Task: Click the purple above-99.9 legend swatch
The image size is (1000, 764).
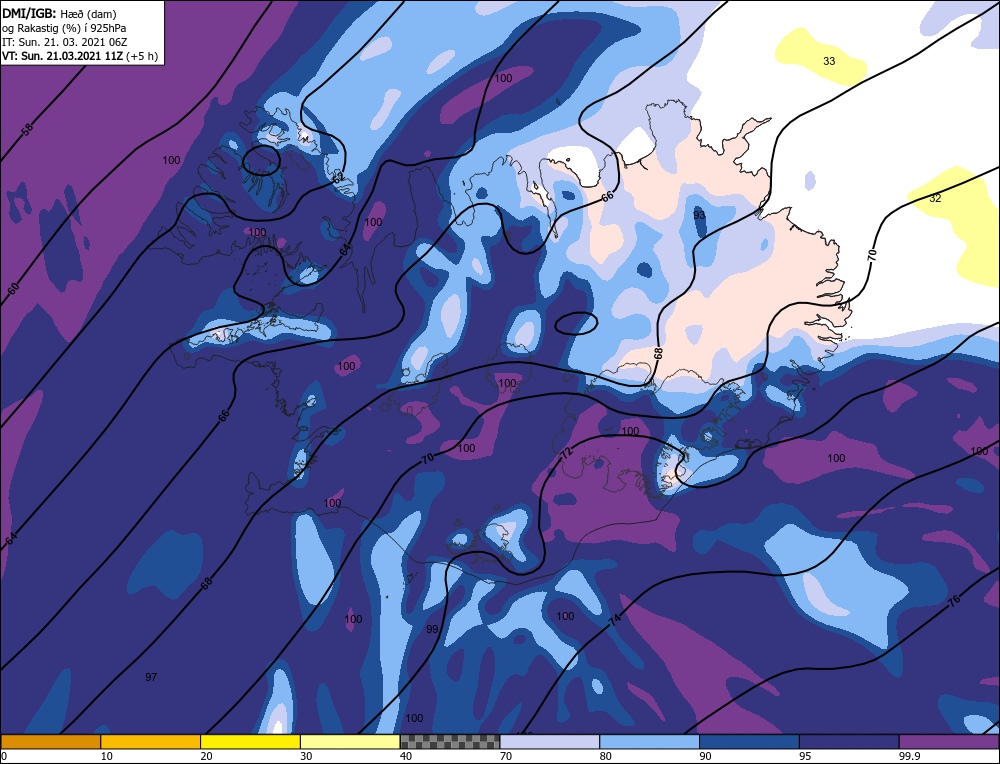Action: point(949,741)
